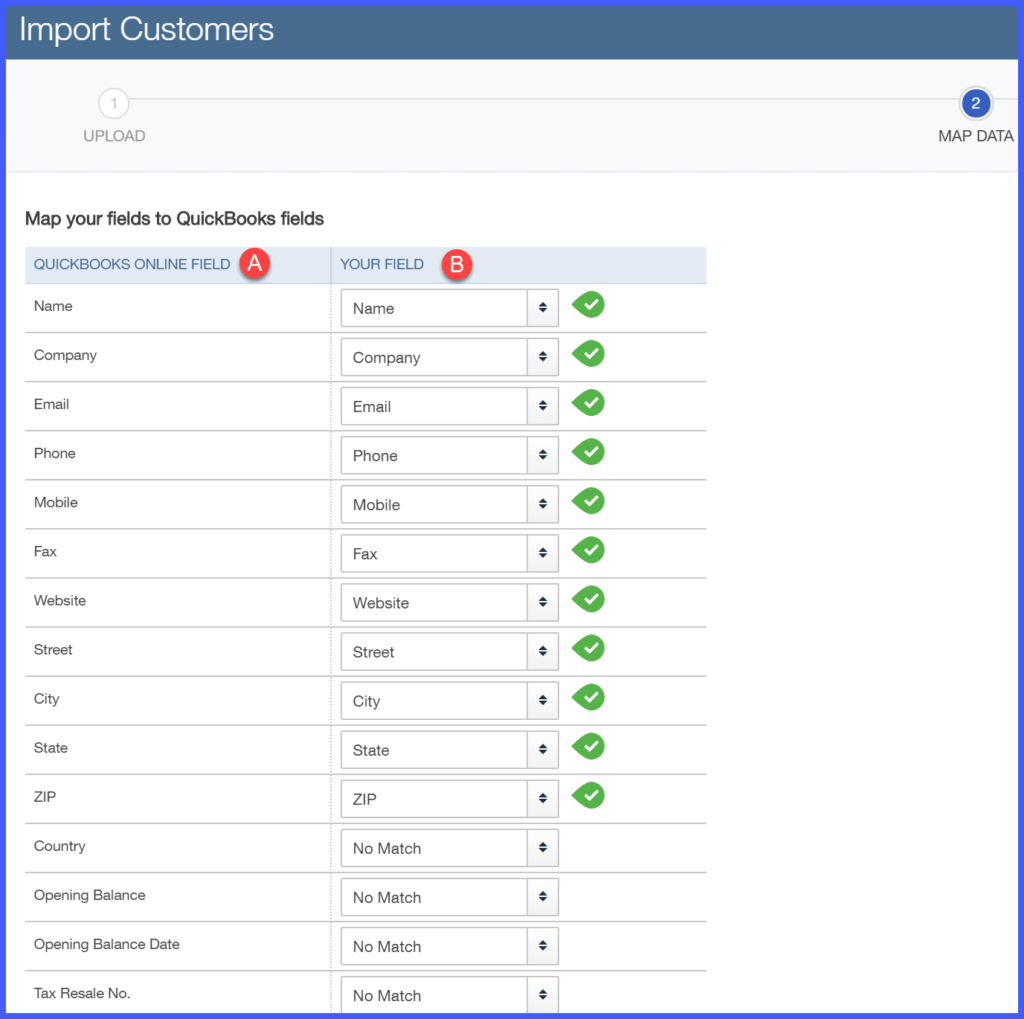Viewport: 1024px width, 1019px height.
Task: Click the green checkmark beside the Website row
Action: (x=588, y=599)
